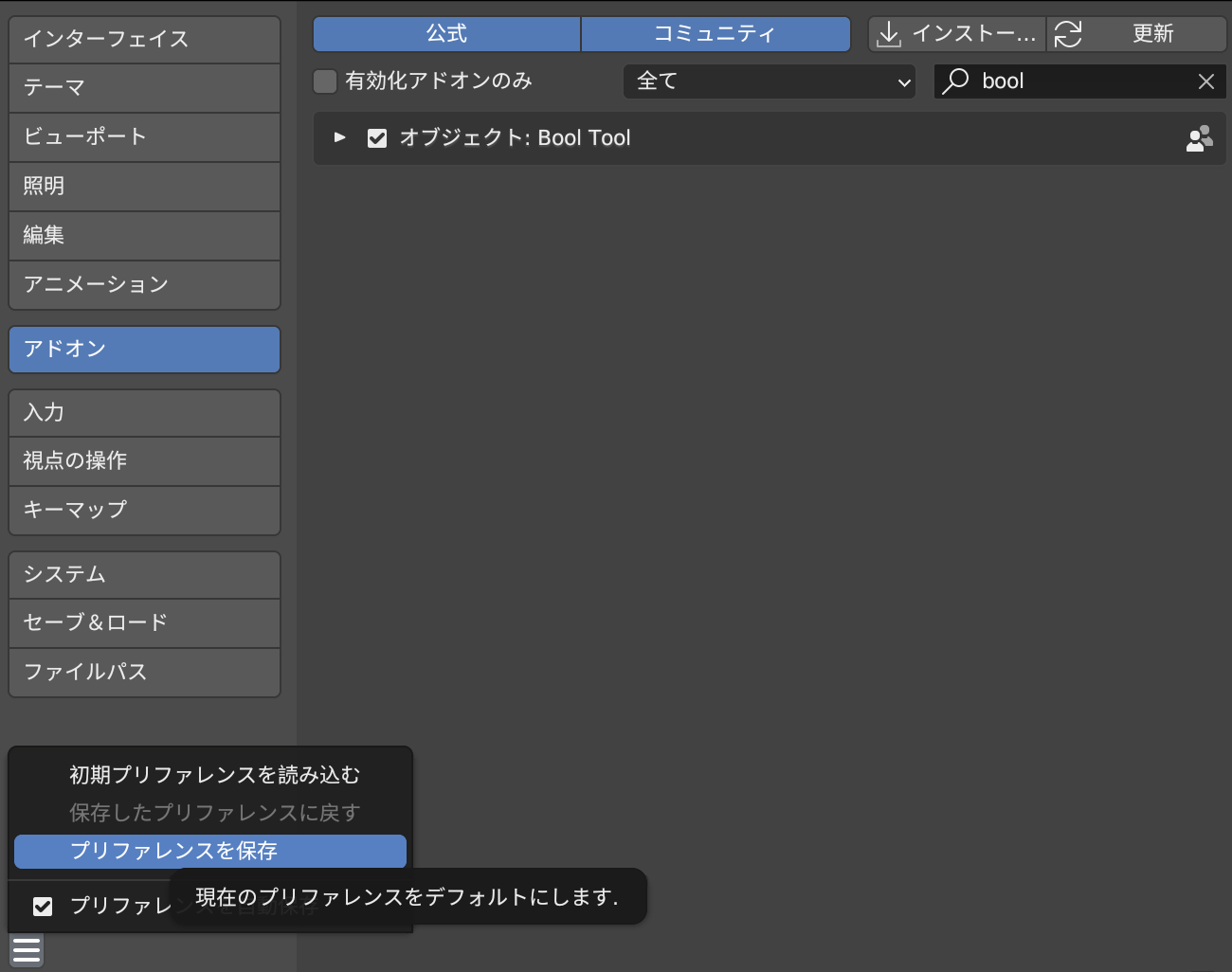
Task: Click the install download arrow icon
Action: click(889, 34)
